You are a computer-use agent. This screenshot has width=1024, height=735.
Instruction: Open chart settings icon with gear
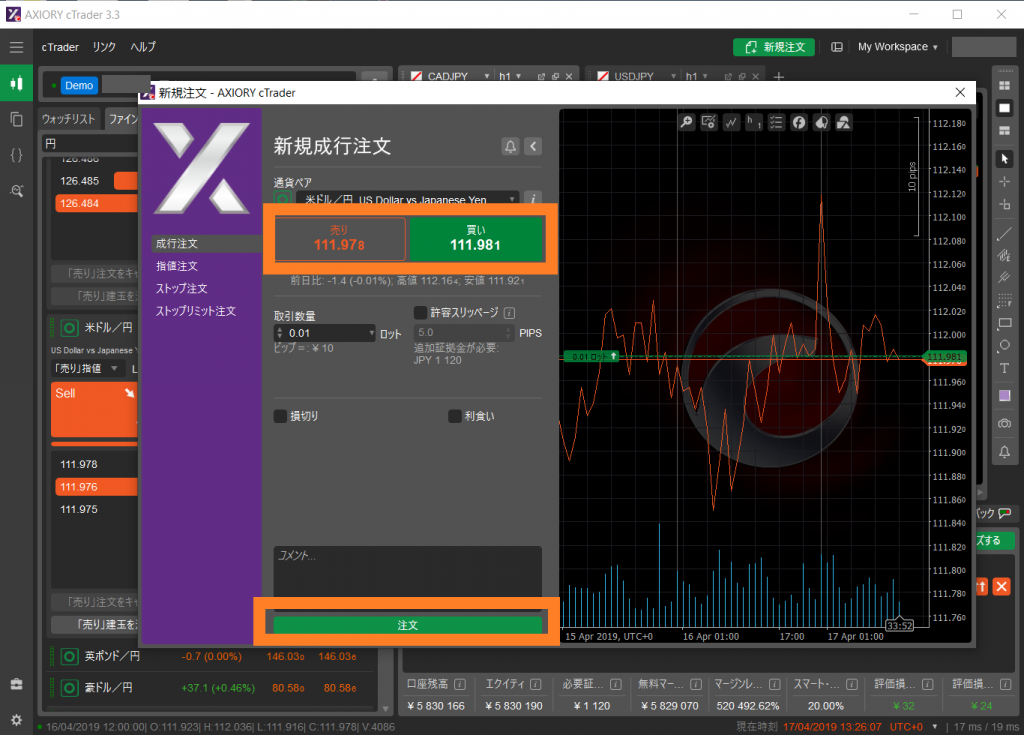click(x=709, y=122)
